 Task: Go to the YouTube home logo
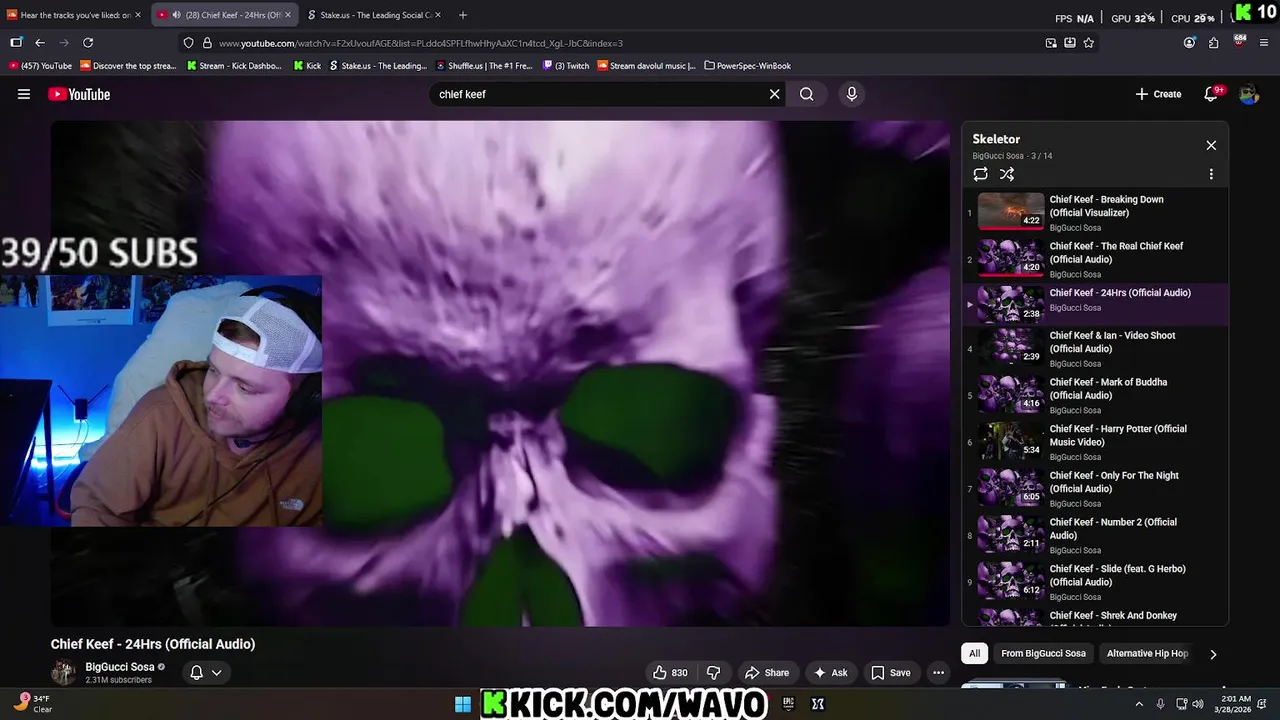click(x=79, y=94)
